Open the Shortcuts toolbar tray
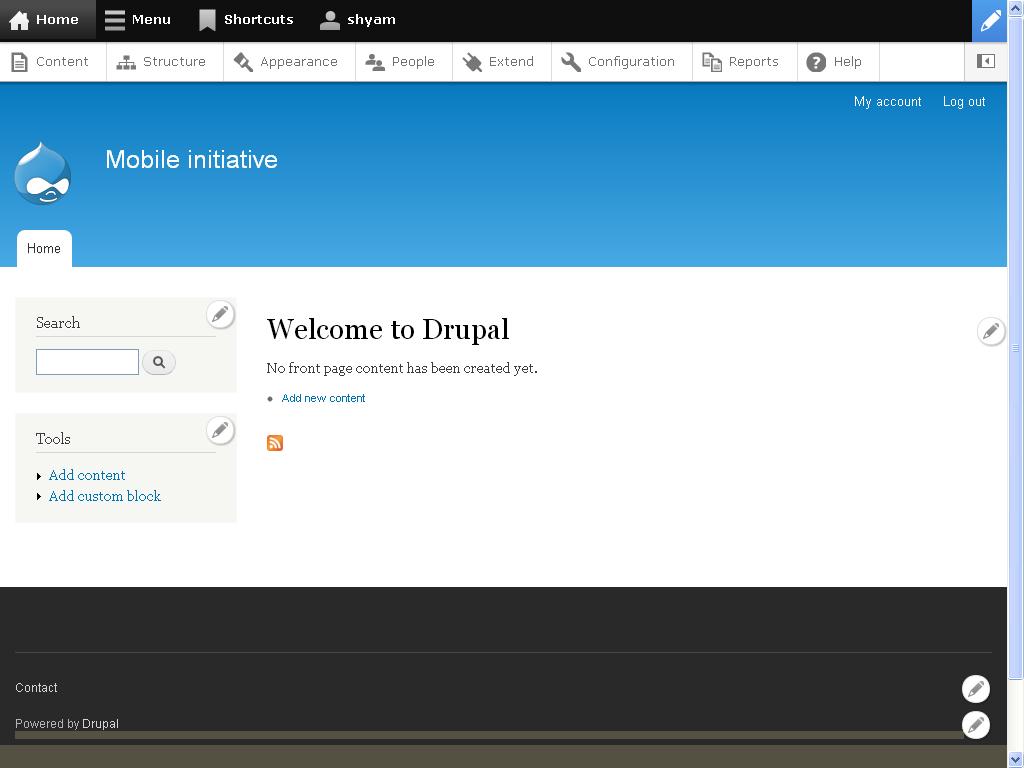 point(246,20)
